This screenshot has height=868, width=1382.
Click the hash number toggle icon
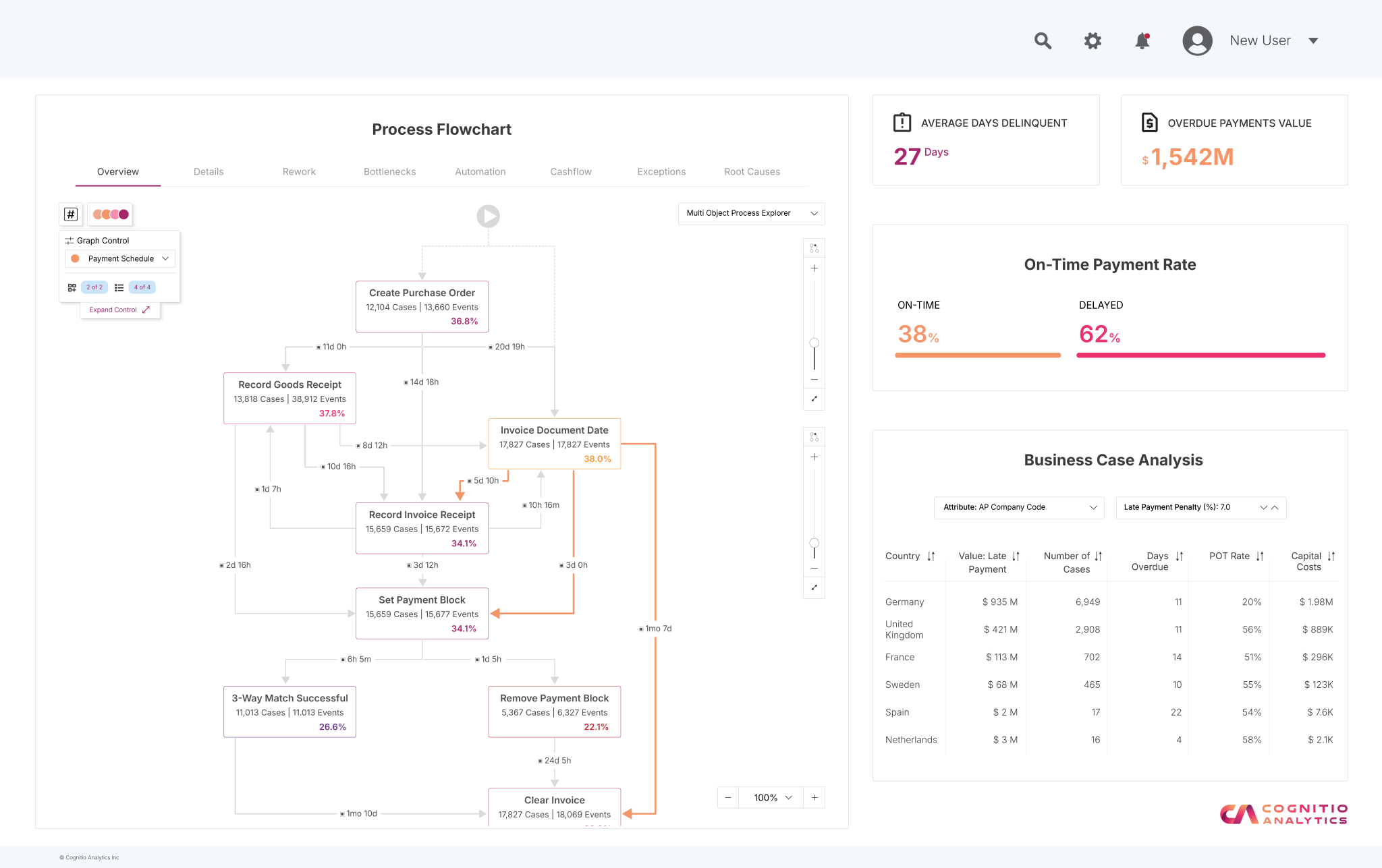pos(71,214)
